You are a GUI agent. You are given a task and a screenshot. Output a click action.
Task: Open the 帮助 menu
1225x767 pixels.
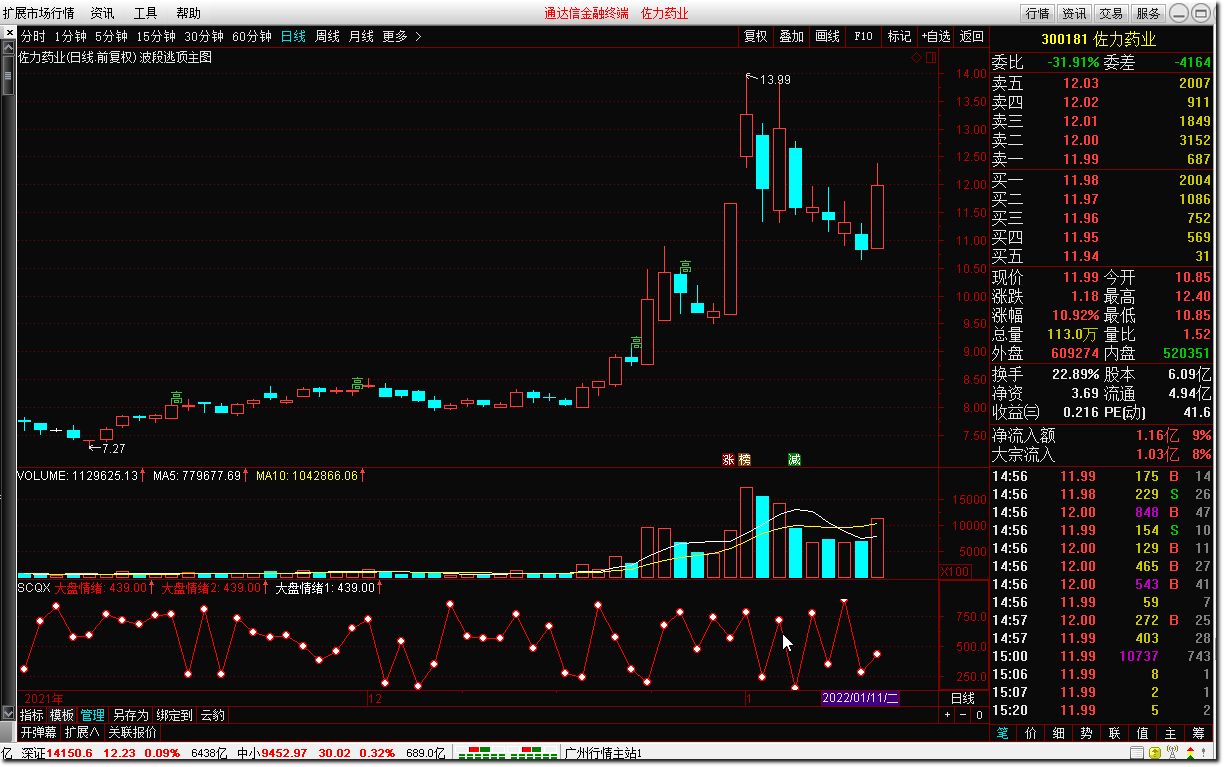(188, 13)
